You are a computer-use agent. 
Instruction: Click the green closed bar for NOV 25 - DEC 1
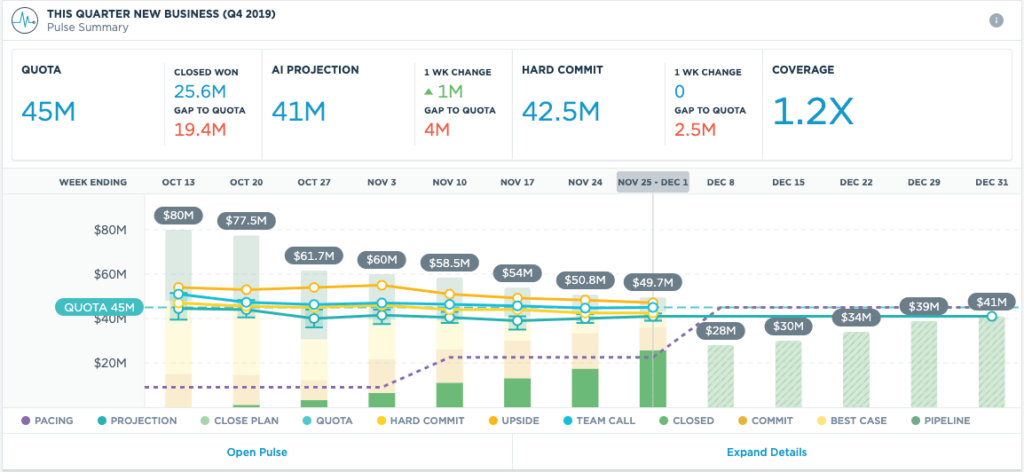653,379
